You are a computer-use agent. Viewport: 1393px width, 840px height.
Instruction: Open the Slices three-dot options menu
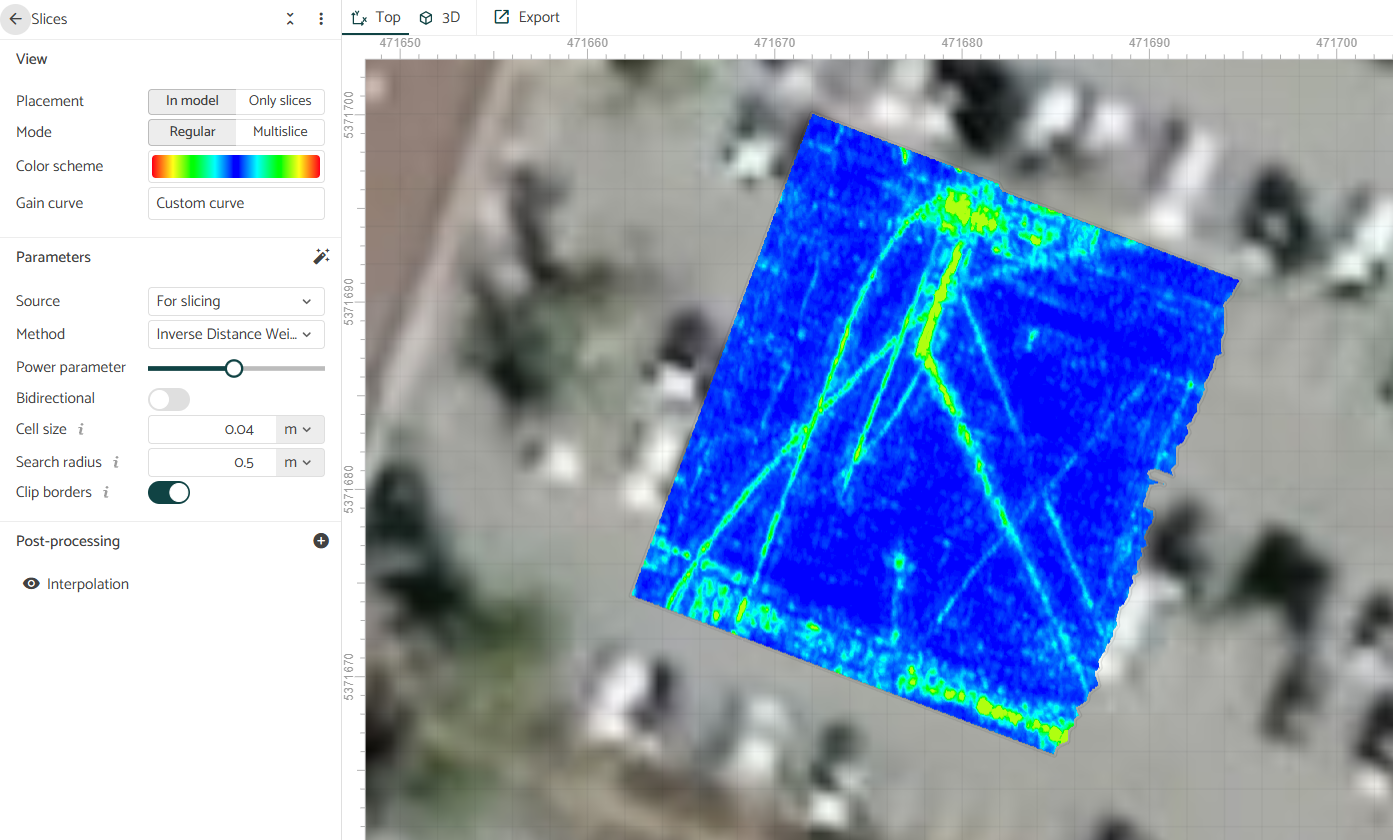coord(321,19)
